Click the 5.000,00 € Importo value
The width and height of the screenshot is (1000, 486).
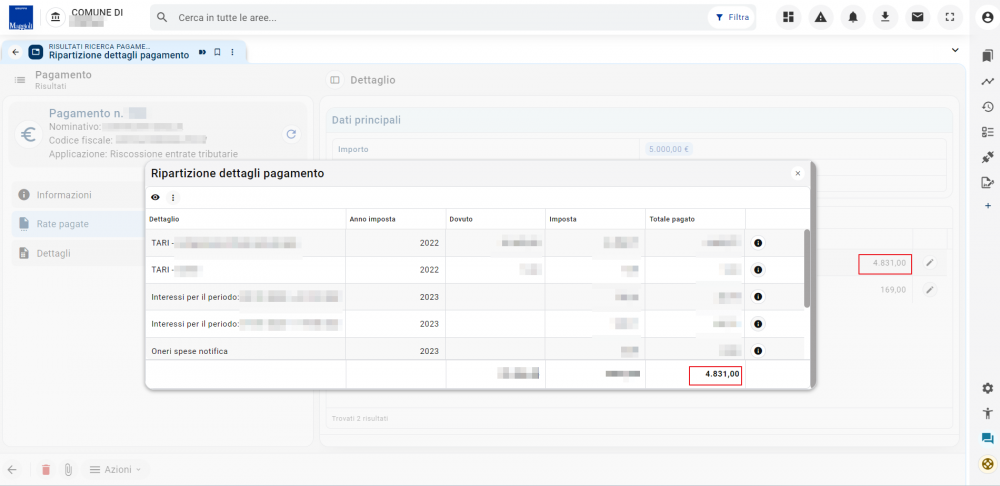click(x=667, y=149)
